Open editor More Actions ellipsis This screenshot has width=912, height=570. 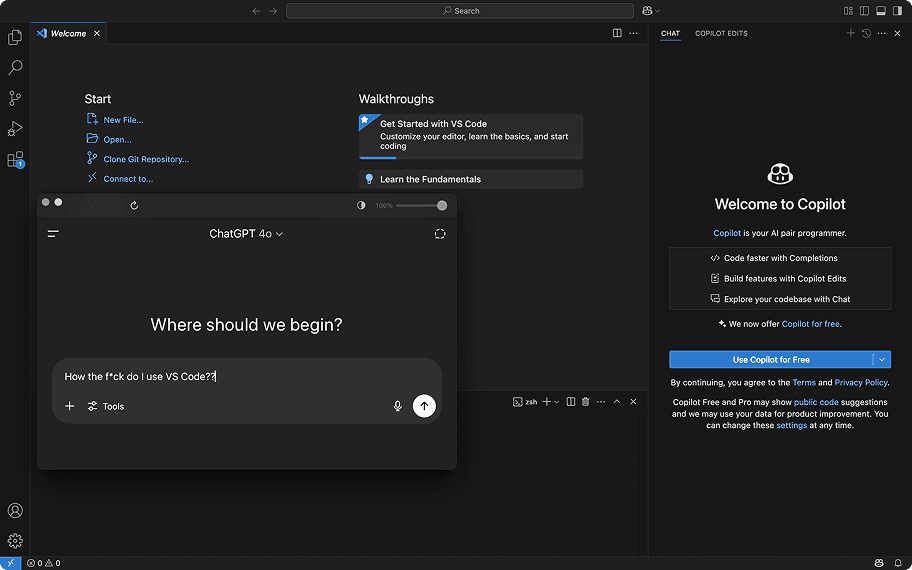click(x=633, y=33)
